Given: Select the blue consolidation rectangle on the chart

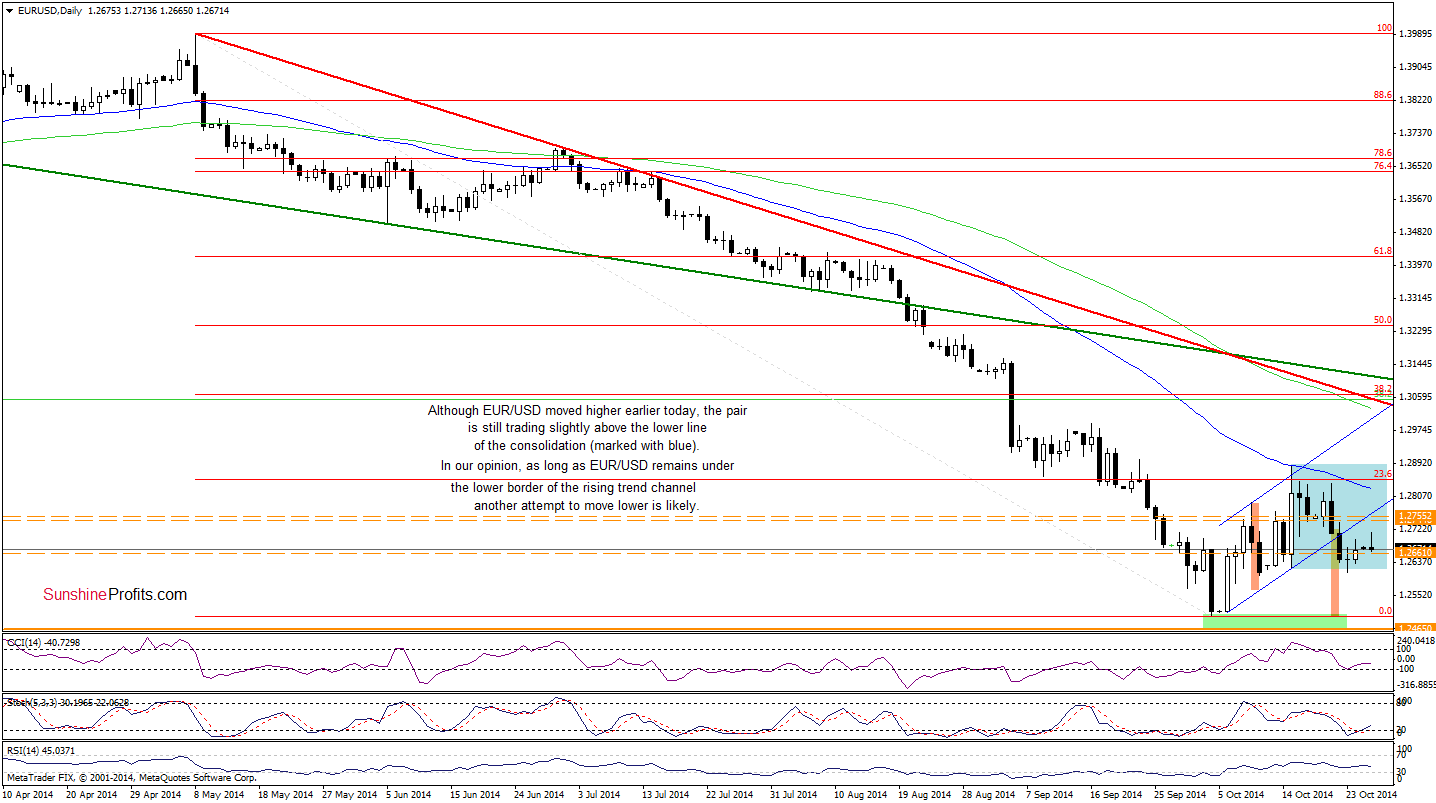Looking at the screenshot, I should (1338, 517).
